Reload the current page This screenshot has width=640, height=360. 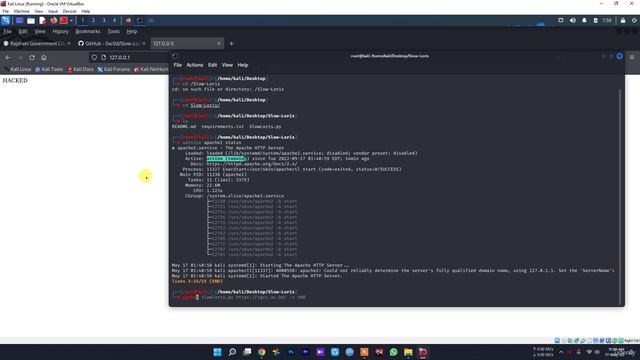click(32, 58)
